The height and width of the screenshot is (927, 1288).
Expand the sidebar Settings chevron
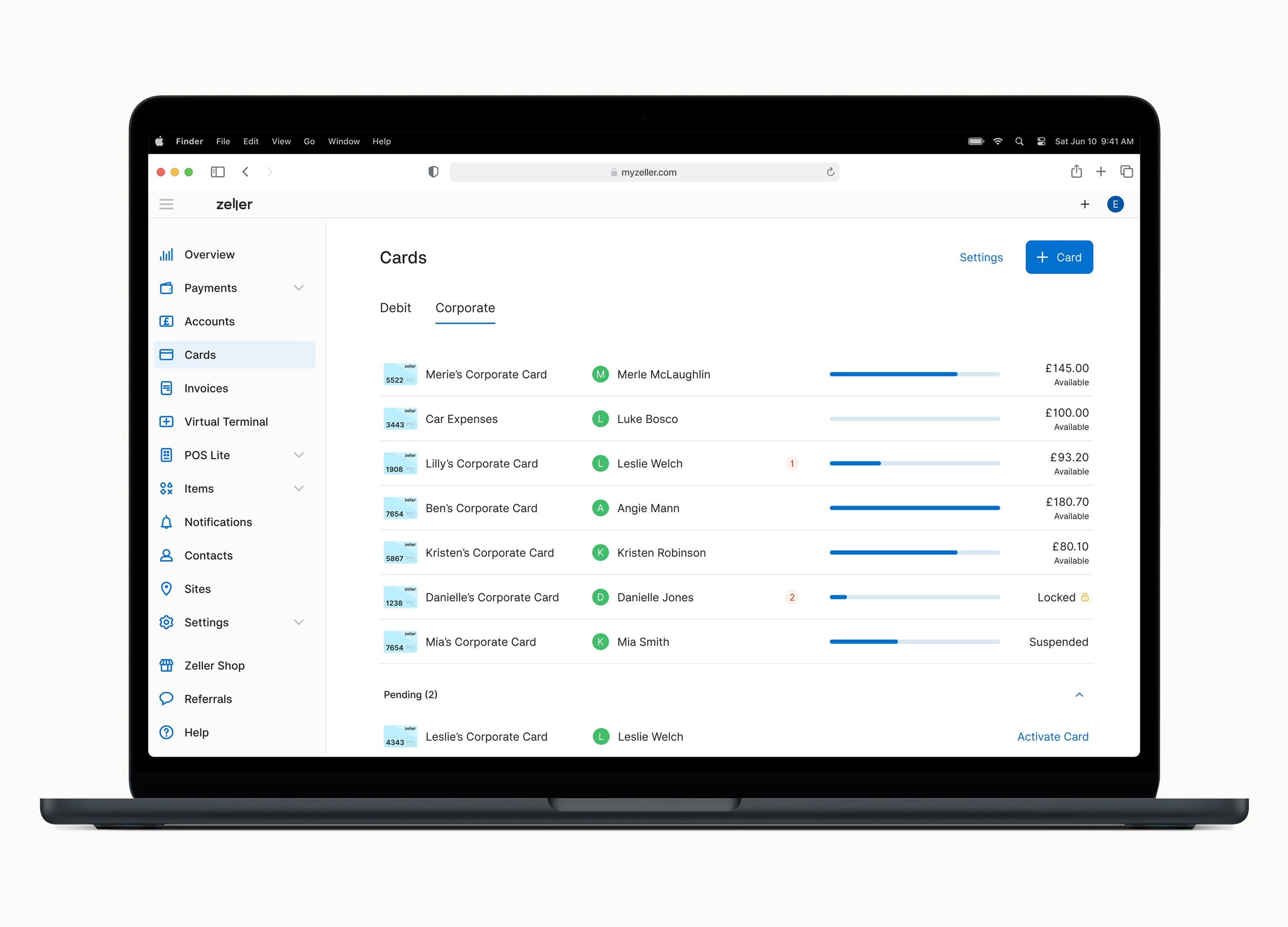[x=299, y=622]
